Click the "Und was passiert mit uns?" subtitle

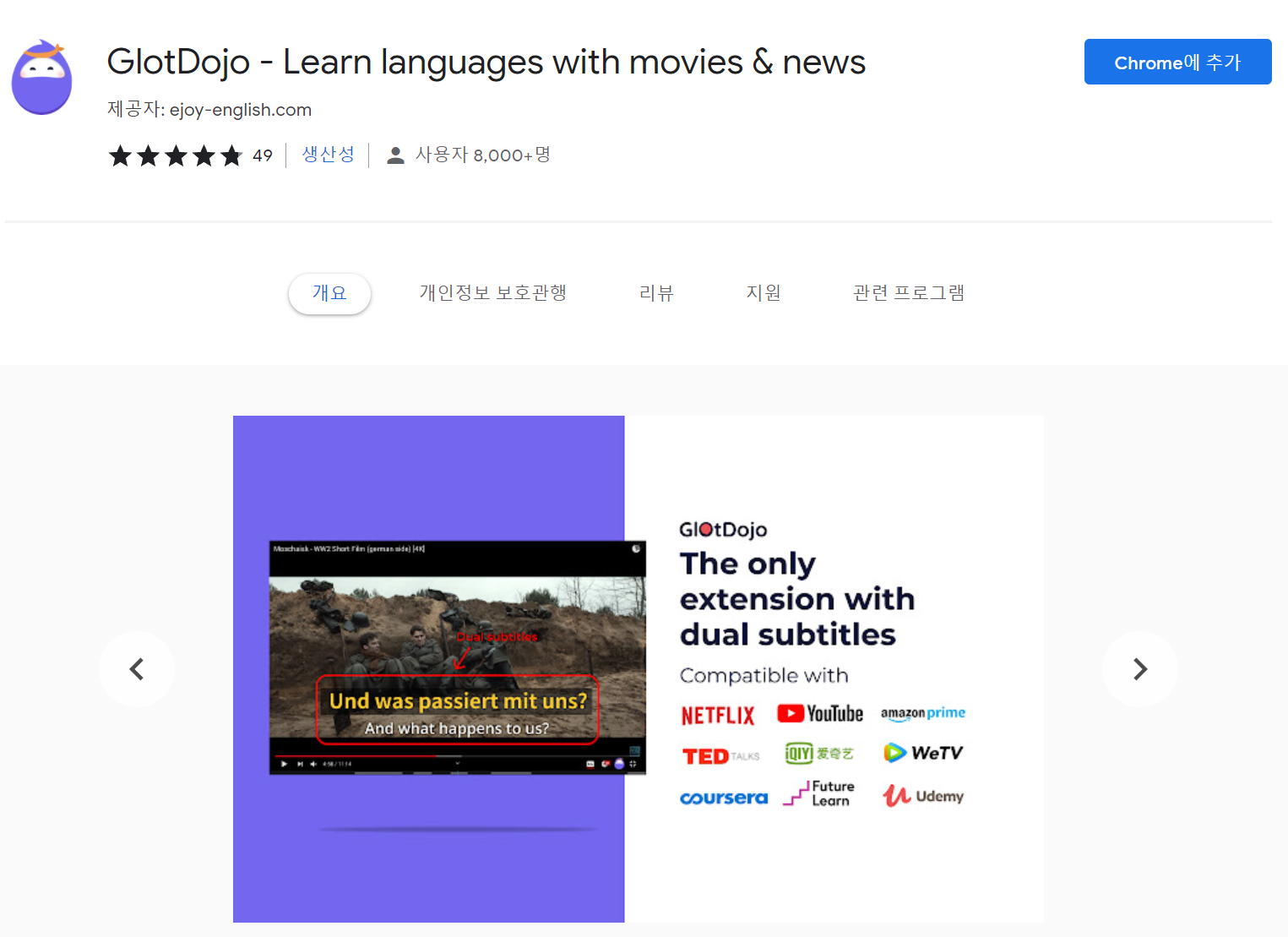(458, 701)
